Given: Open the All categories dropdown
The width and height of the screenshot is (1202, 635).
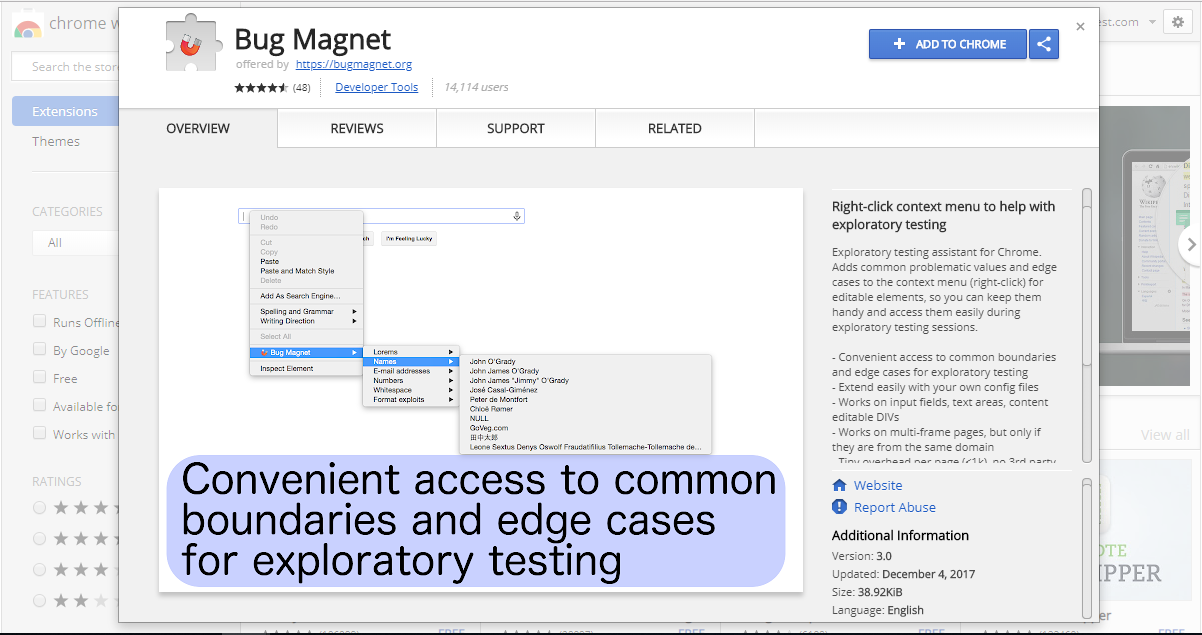Looking at the screenshot, I should [x=75, y=242].
